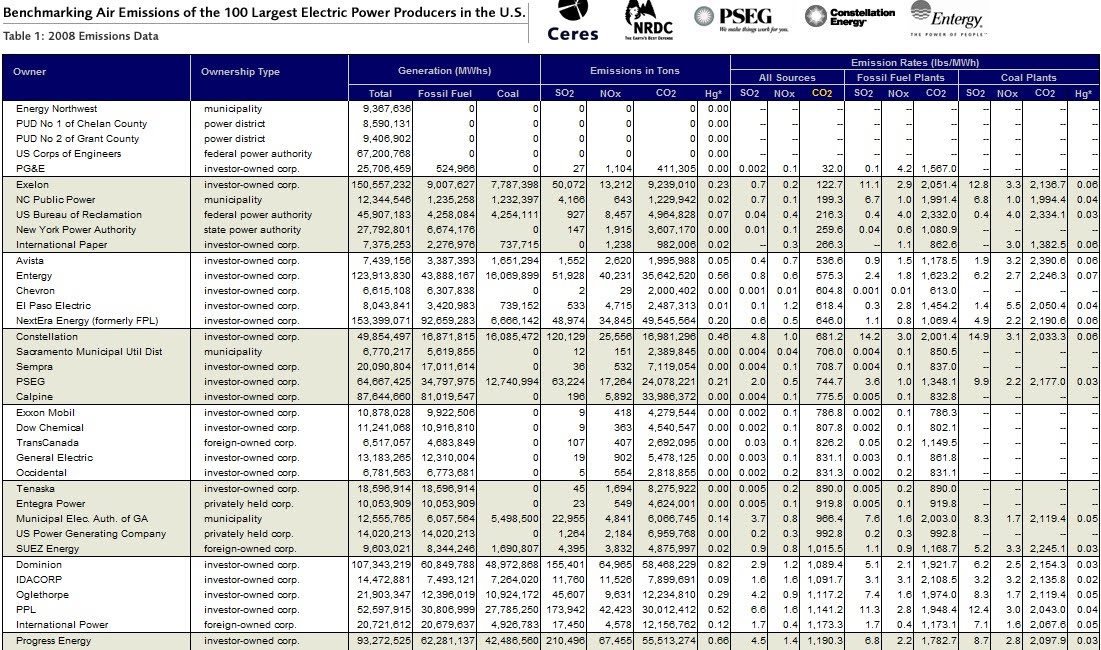Sort by the Total generation column
Viewport: 1101px width, 650px height.
click(380, 92)
